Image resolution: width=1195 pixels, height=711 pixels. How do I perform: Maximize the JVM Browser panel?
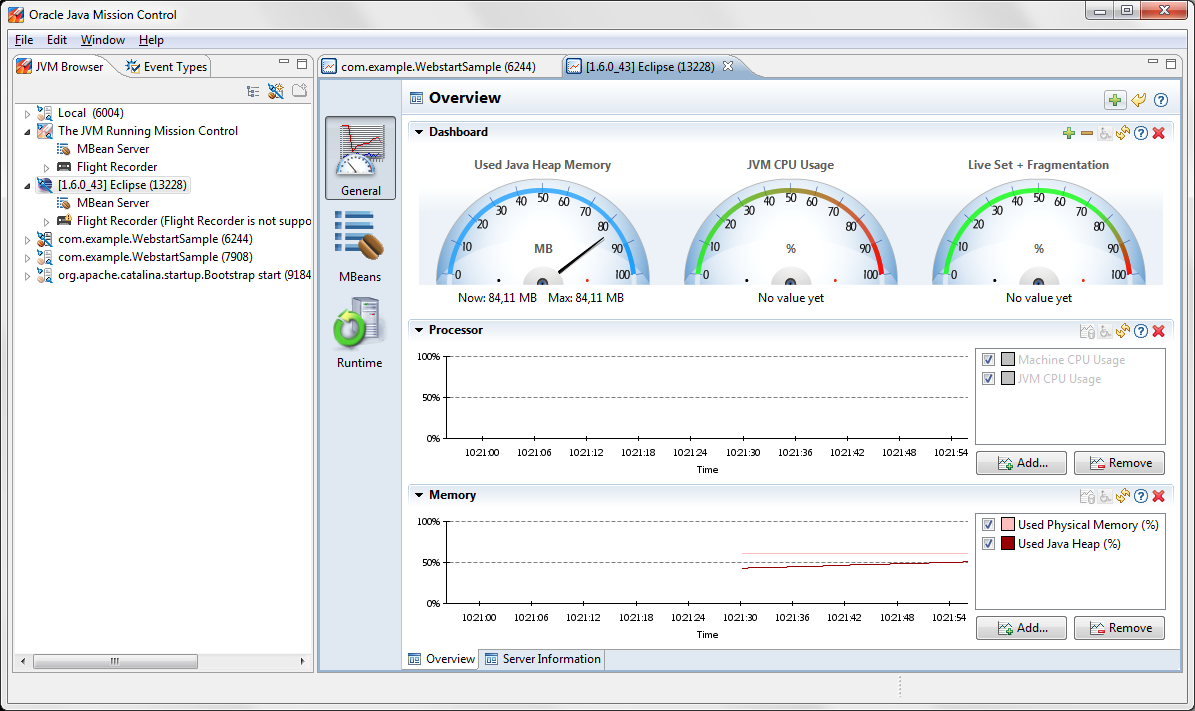click(x=302, y=64)
